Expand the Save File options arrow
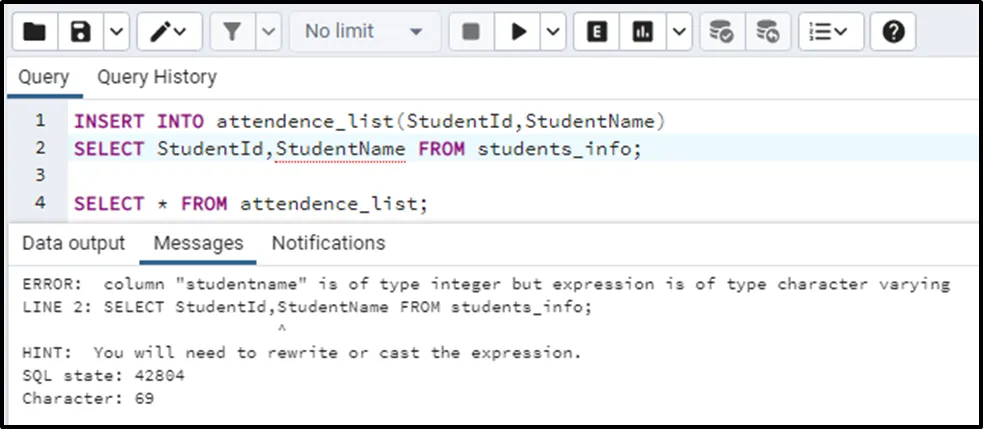Image resolution: width=983 pixels, height=429 pixels. tap(116, 32)
